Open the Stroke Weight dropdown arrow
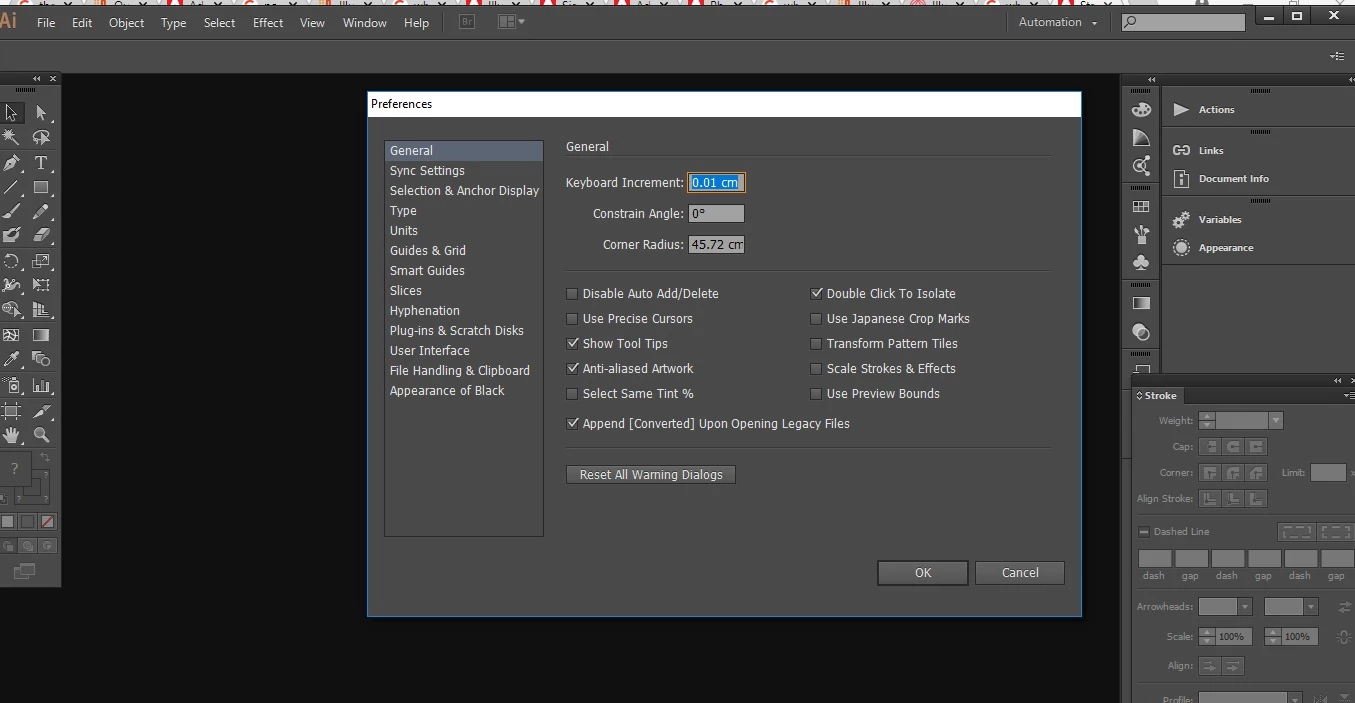Viewport: 1355px width, 703px height. point(1275,421)
